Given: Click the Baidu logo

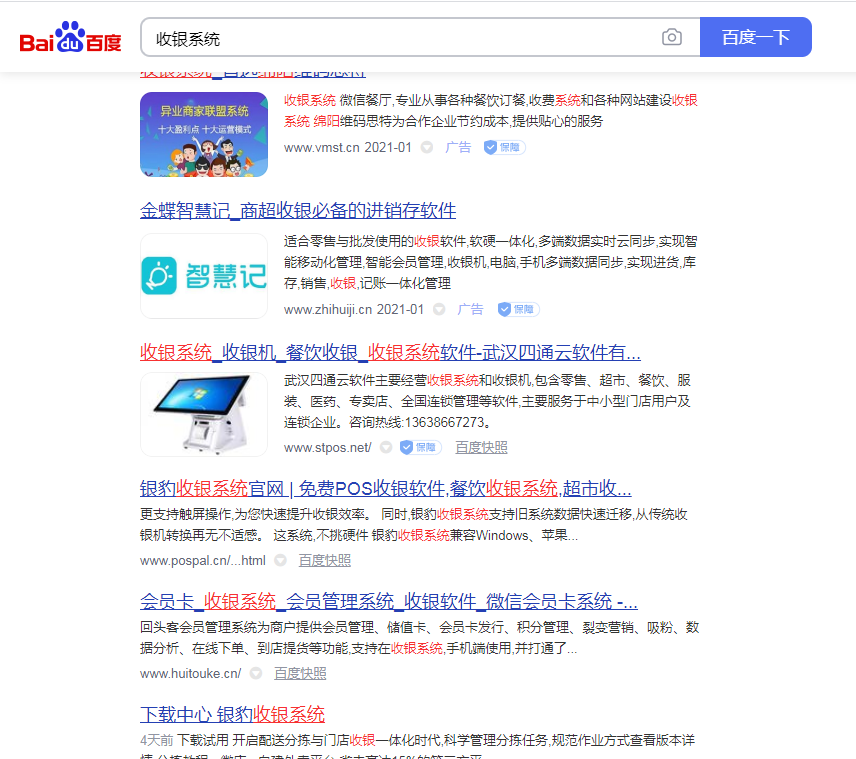Looking at the screenshot, I should coord(70,37).
